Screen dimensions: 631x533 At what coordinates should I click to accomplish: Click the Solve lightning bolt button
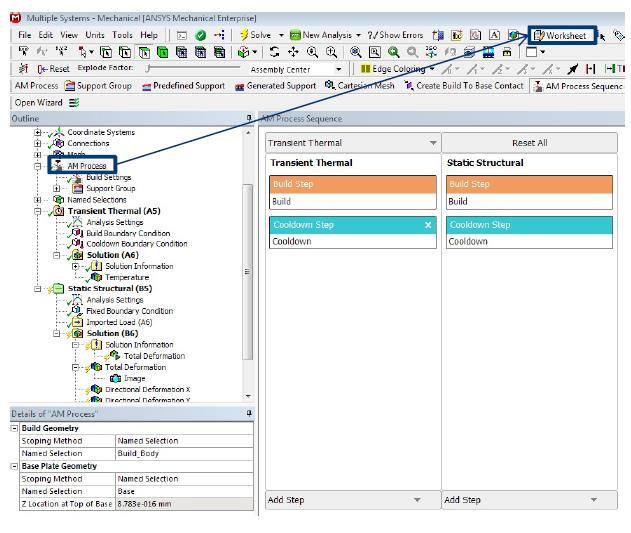tap(255, 35)
